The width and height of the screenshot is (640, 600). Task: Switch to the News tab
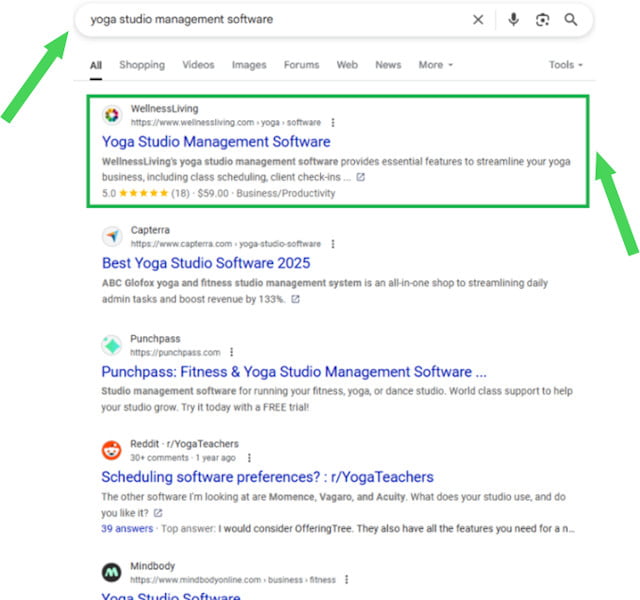click(388, 65)
